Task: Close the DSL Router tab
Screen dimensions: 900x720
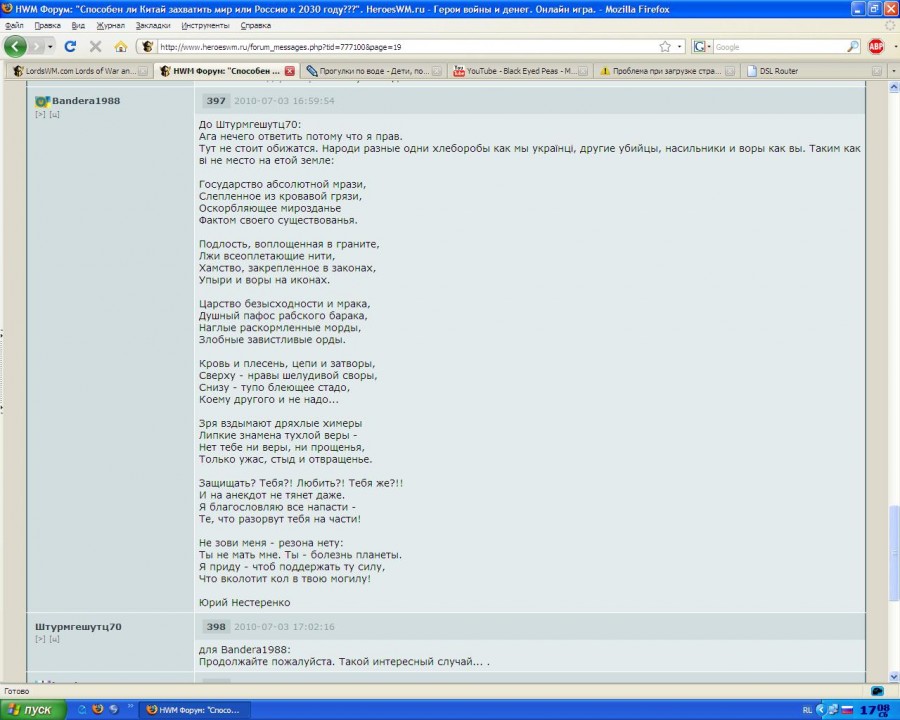Action: pos(876,71)
